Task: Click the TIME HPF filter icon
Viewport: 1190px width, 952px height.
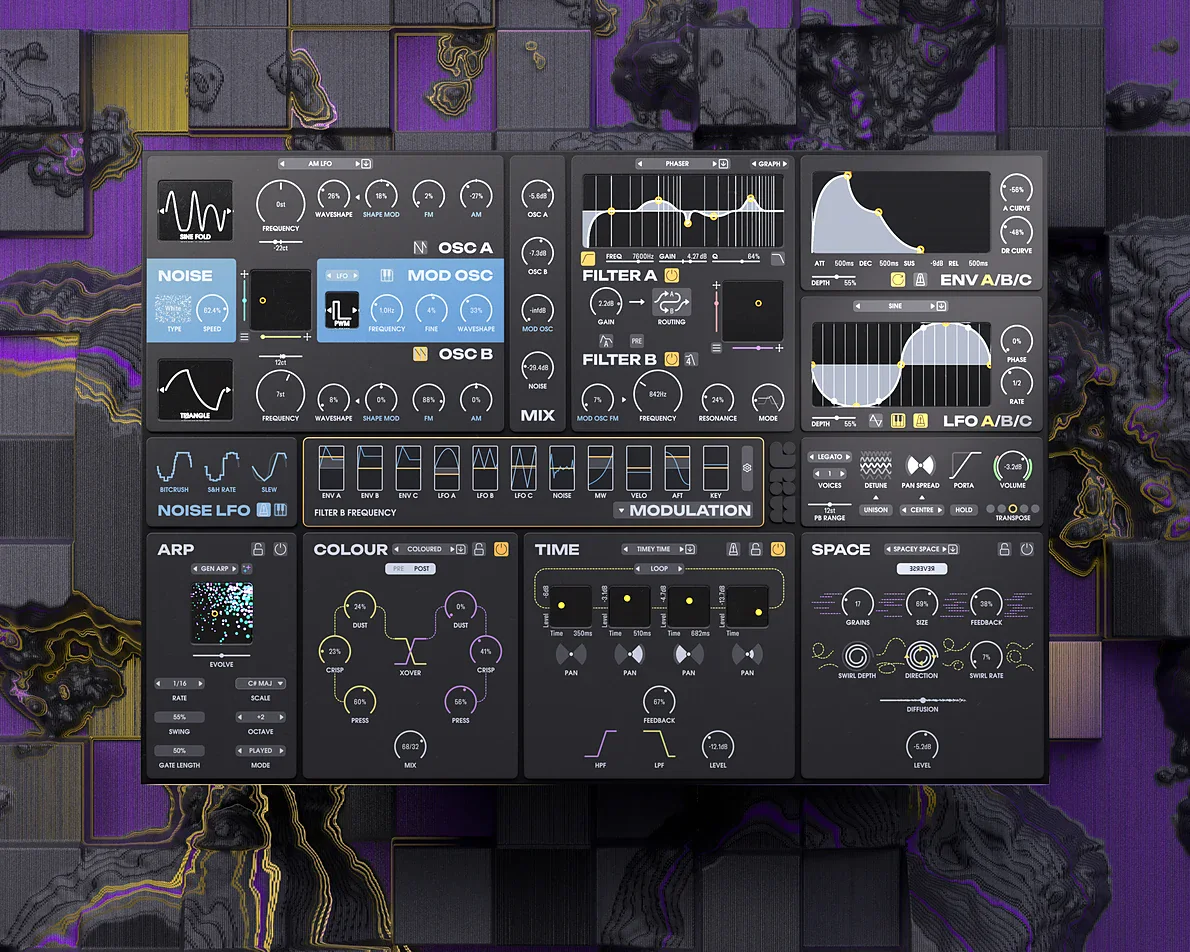Action: (600, 744)
